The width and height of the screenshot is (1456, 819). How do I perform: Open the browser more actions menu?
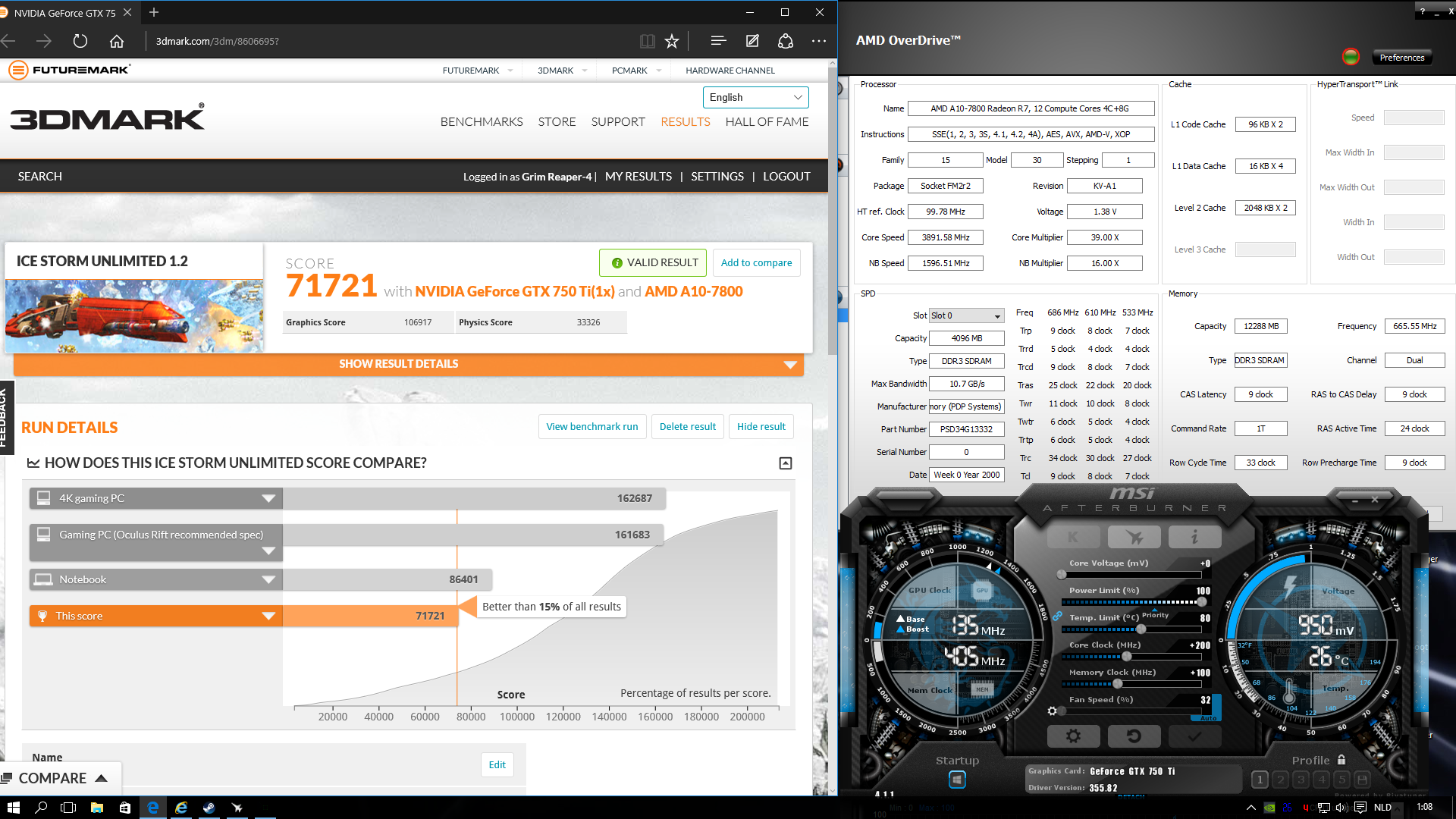click(818, 41)
